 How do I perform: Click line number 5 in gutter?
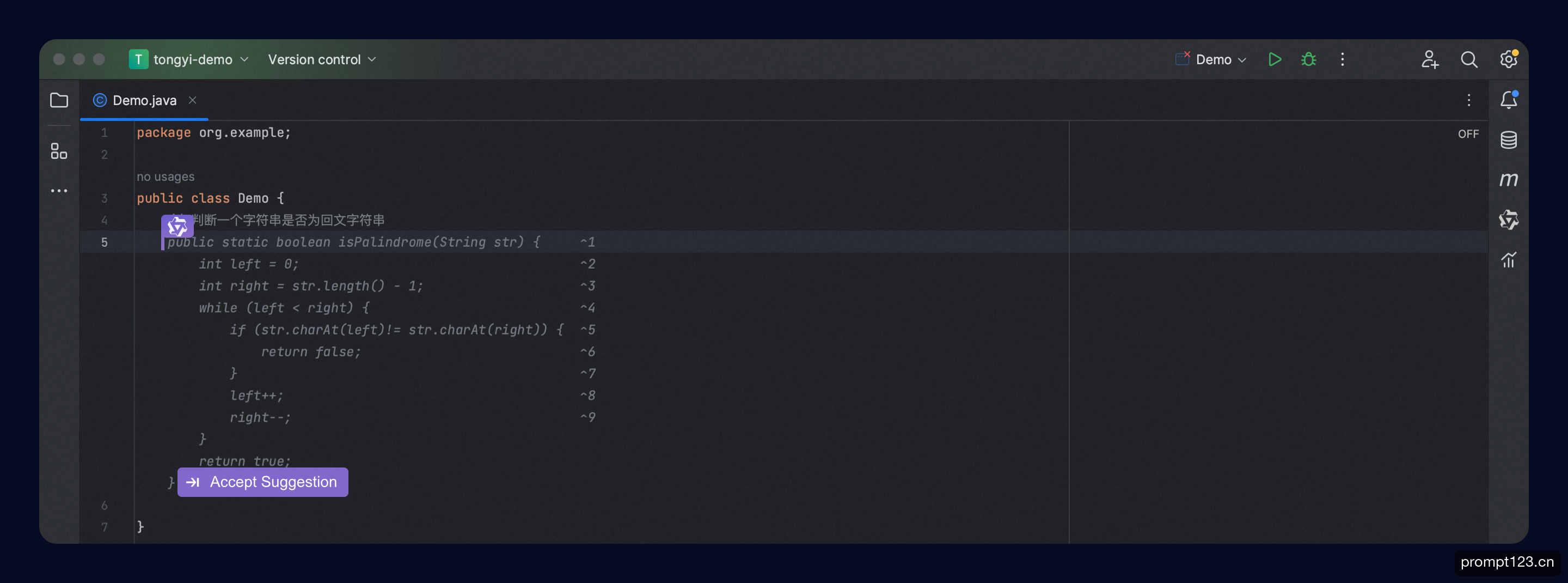(x=104, y=242)
